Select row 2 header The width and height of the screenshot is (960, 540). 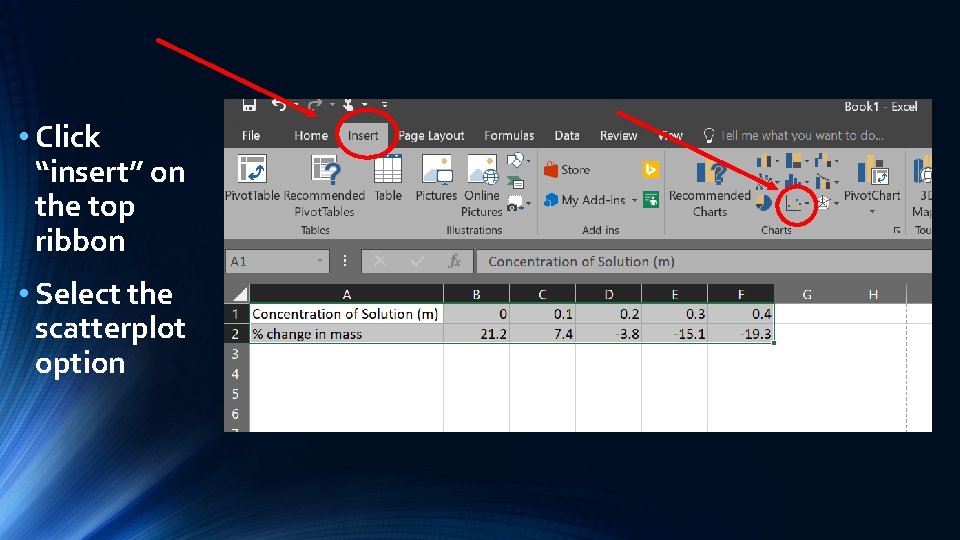click(x=235, y=334)
